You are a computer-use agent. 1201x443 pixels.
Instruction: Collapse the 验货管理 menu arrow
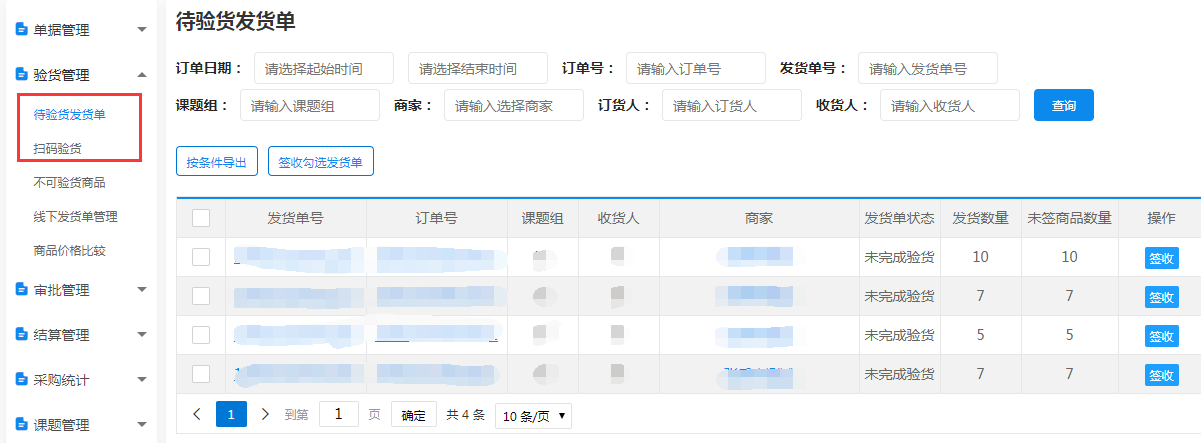coord(141,75)
